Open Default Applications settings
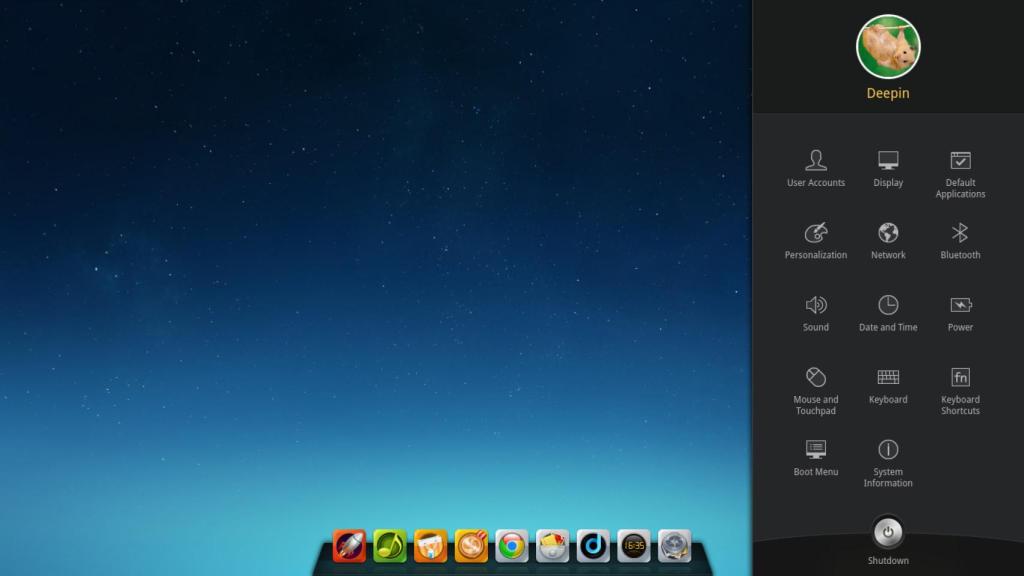1024x576 pixels. tap(959, 168)
